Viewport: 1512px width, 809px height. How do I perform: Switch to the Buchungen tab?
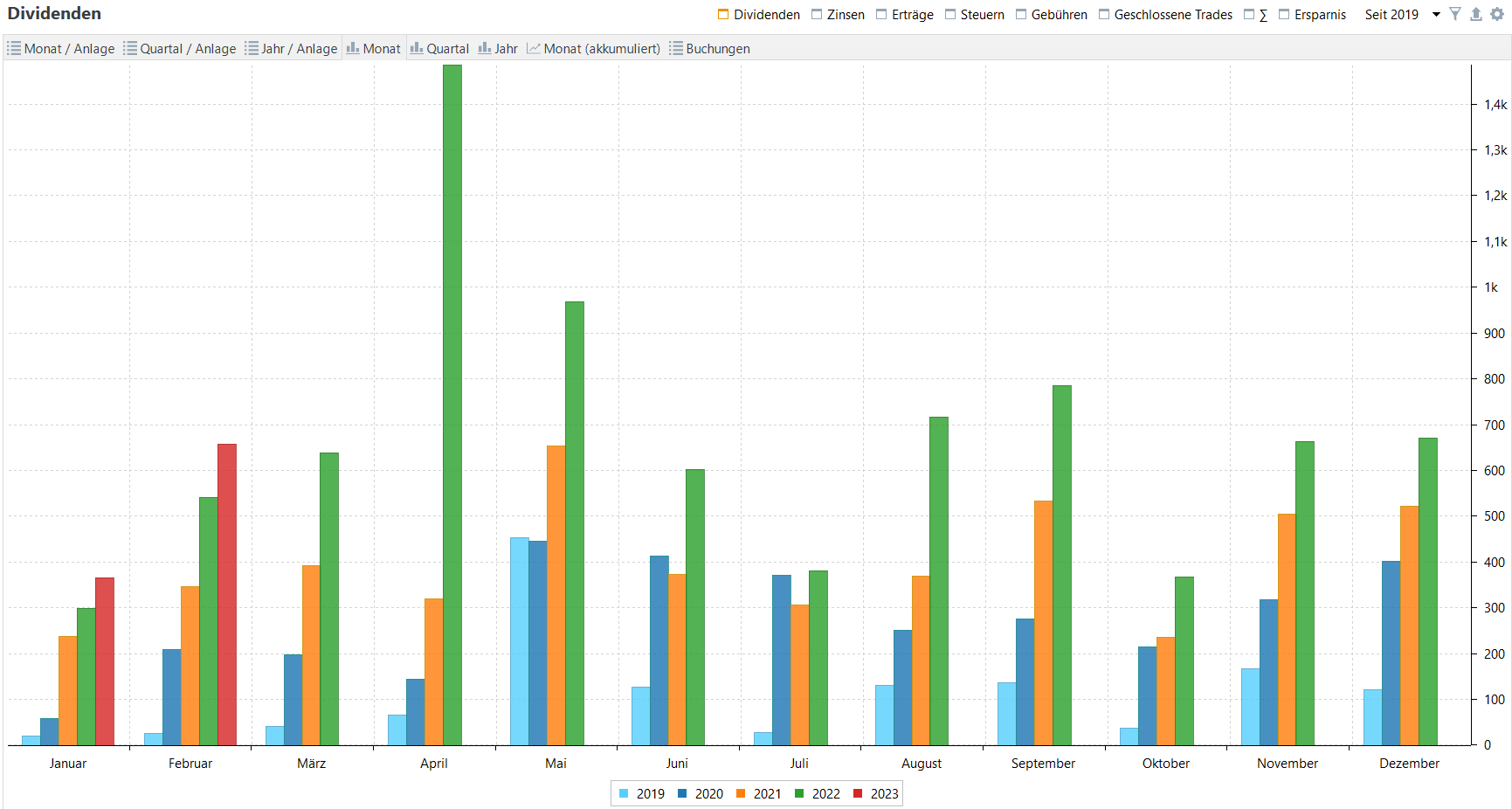709,49
